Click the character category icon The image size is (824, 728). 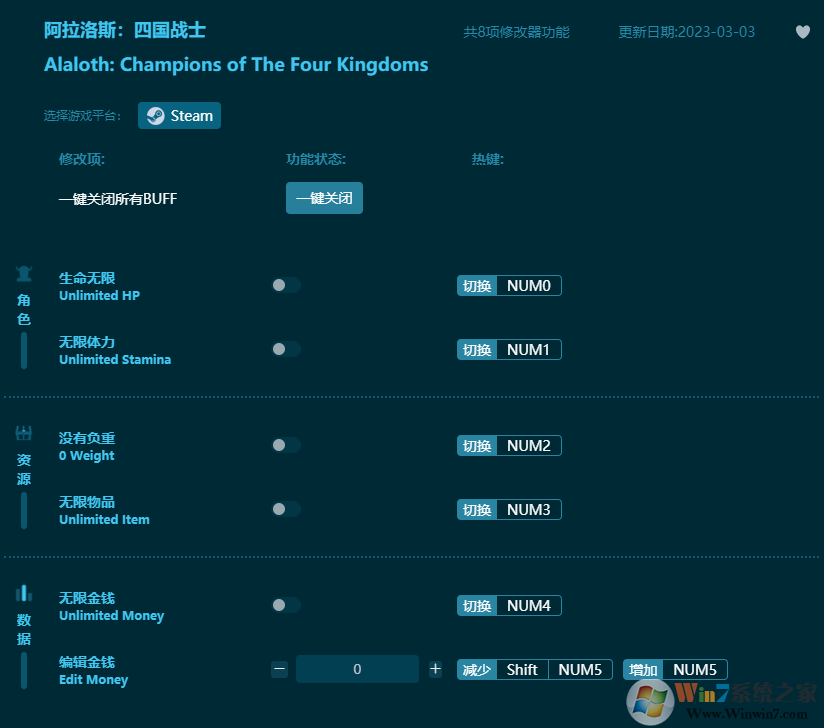(x=24, y=273)
